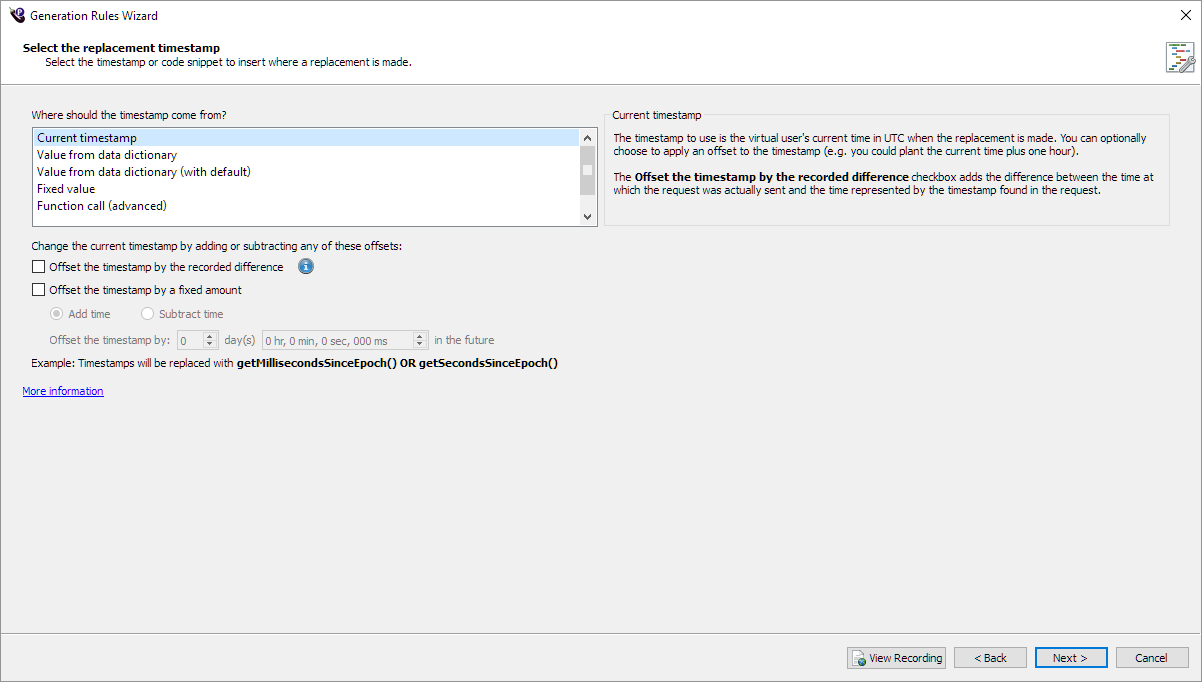Click the wizard rules icon in header
Screen dimensions: 1202x682
(x=1179, y=57)
